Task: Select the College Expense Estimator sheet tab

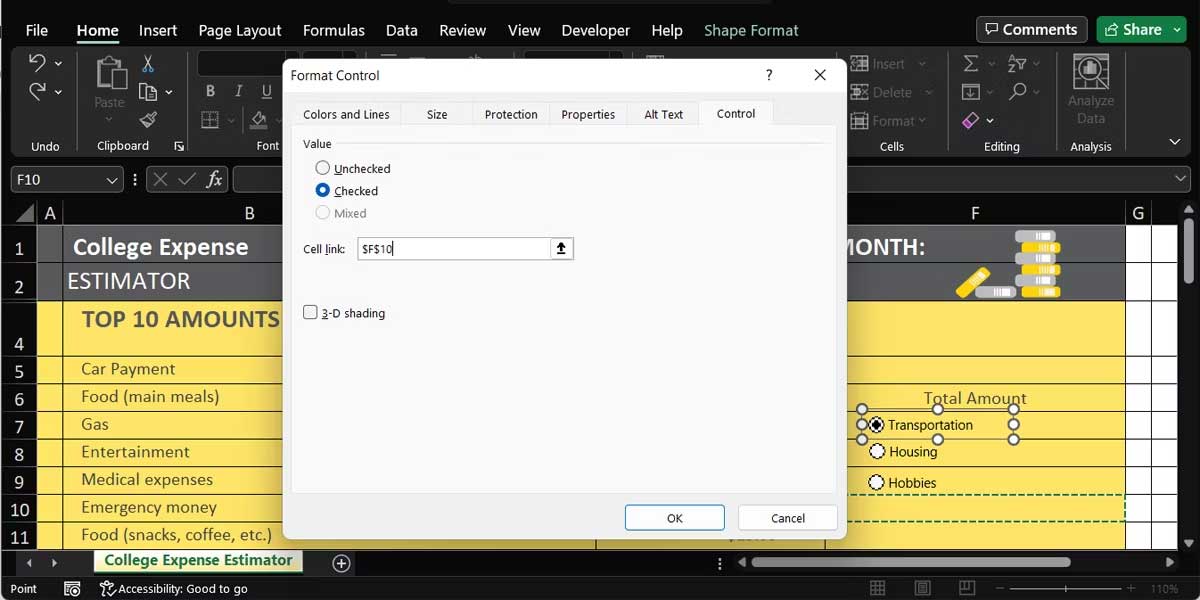Action: (x=197, y=561)
